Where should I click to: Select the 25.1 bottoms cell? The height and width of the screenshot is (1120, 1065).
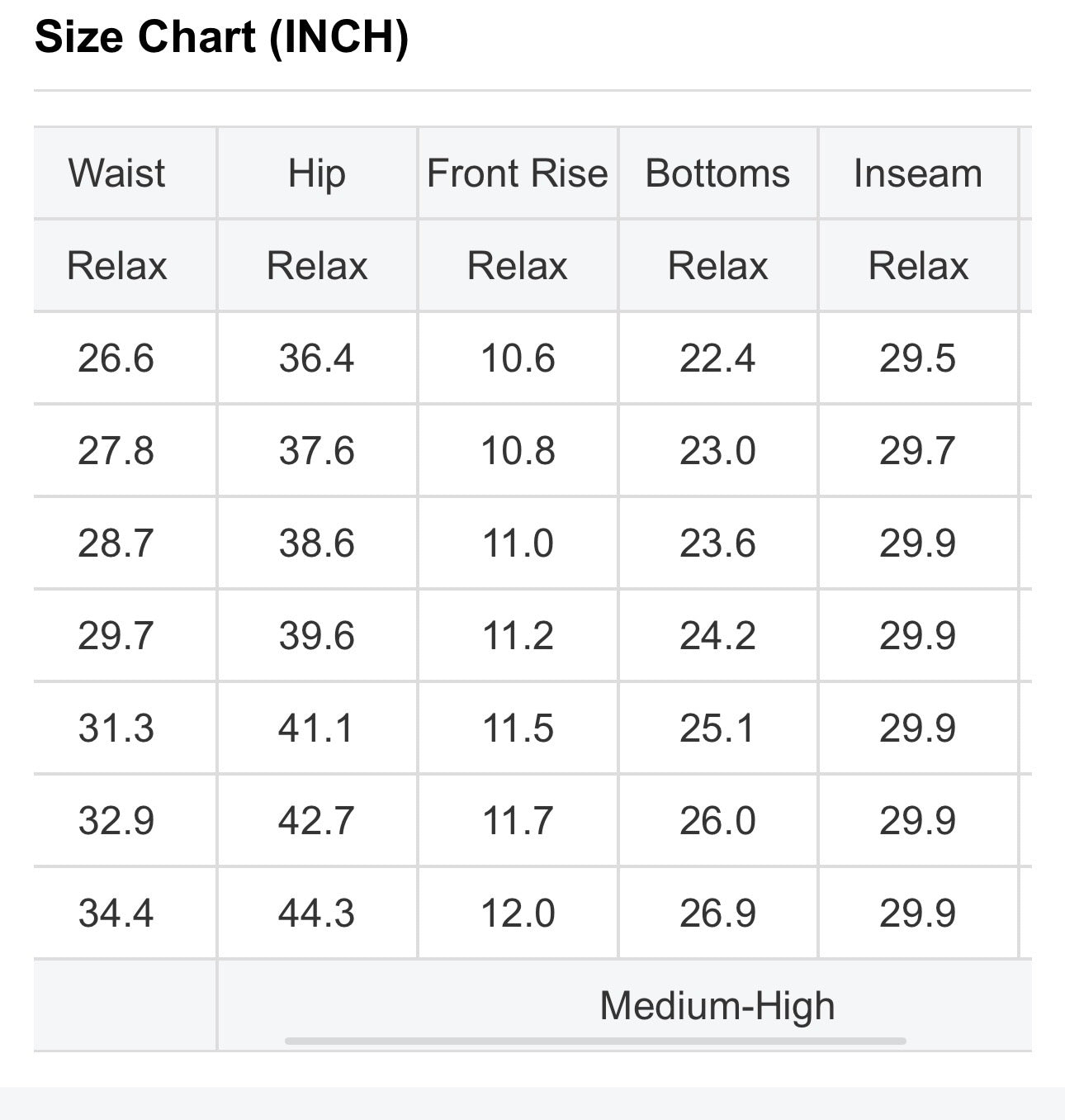pos(717,728)
